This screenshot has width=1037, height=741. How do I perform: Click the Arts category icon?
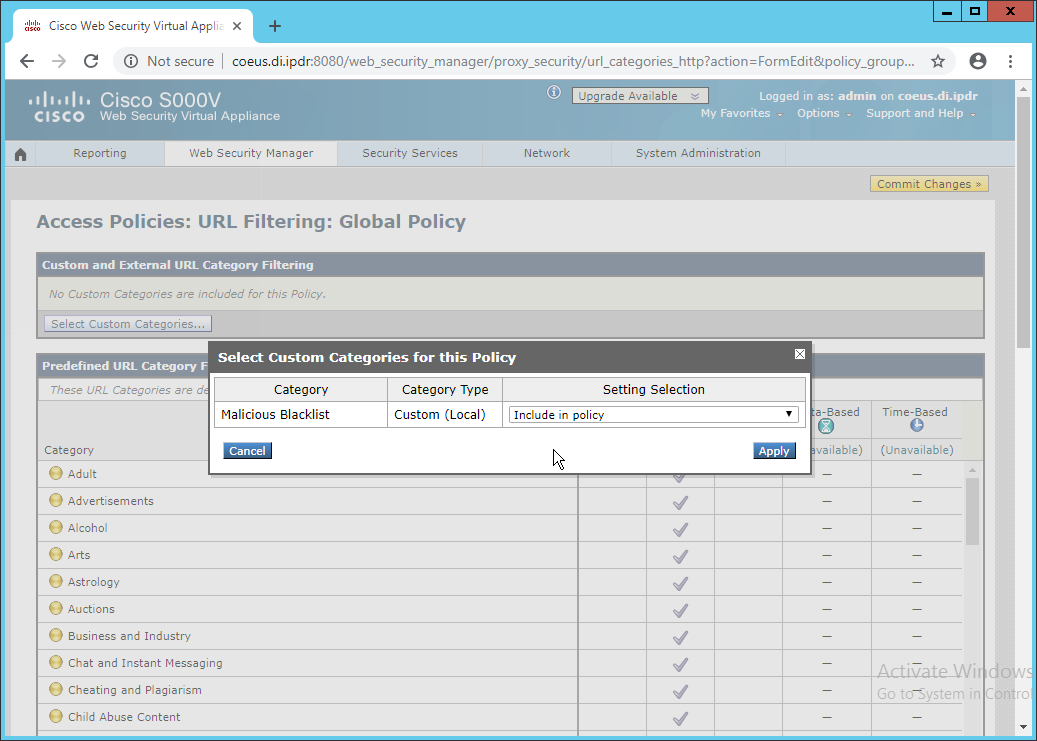click(56, 554)
